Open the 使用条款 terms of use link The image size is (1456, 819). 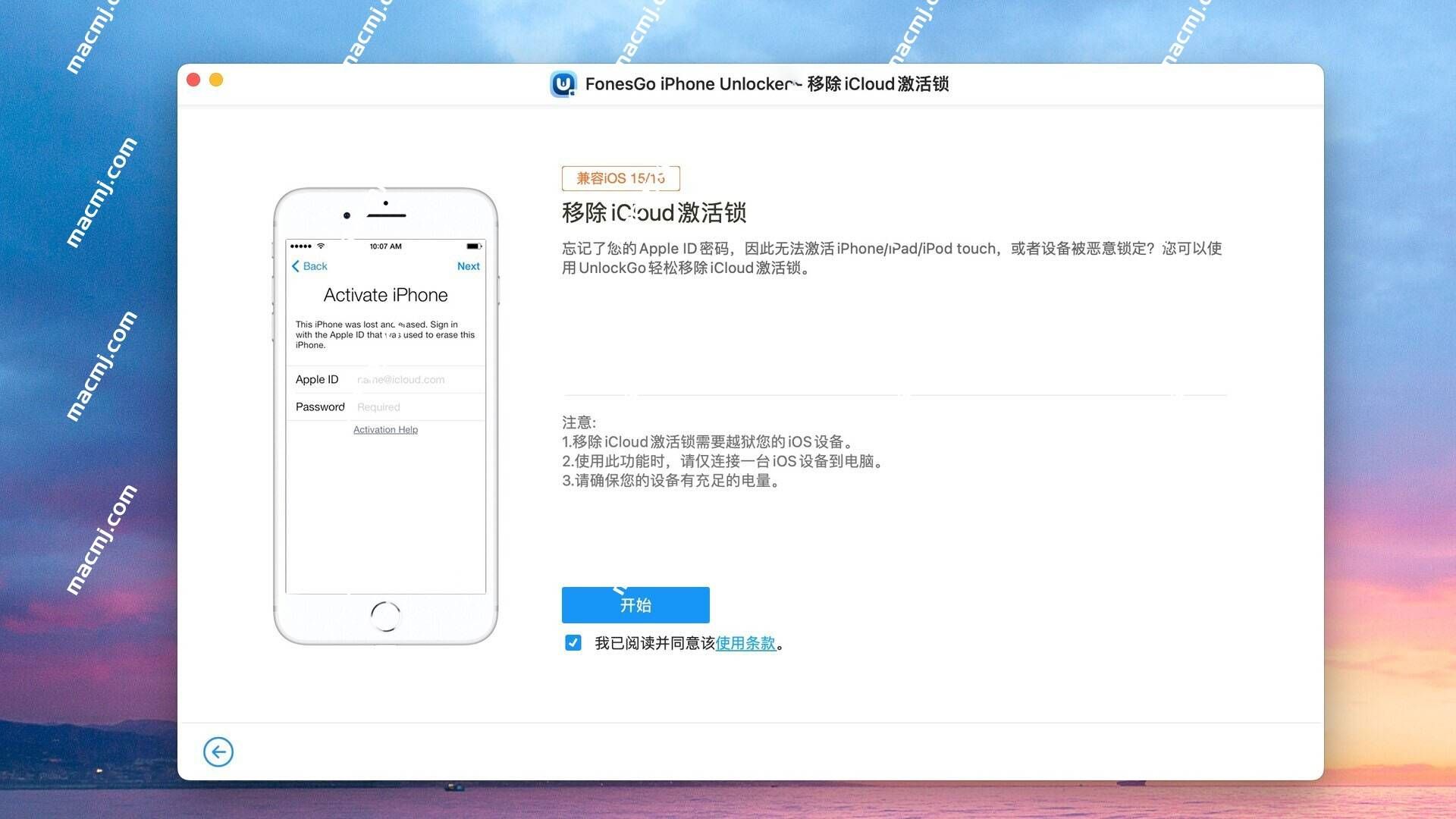point(745,643)
